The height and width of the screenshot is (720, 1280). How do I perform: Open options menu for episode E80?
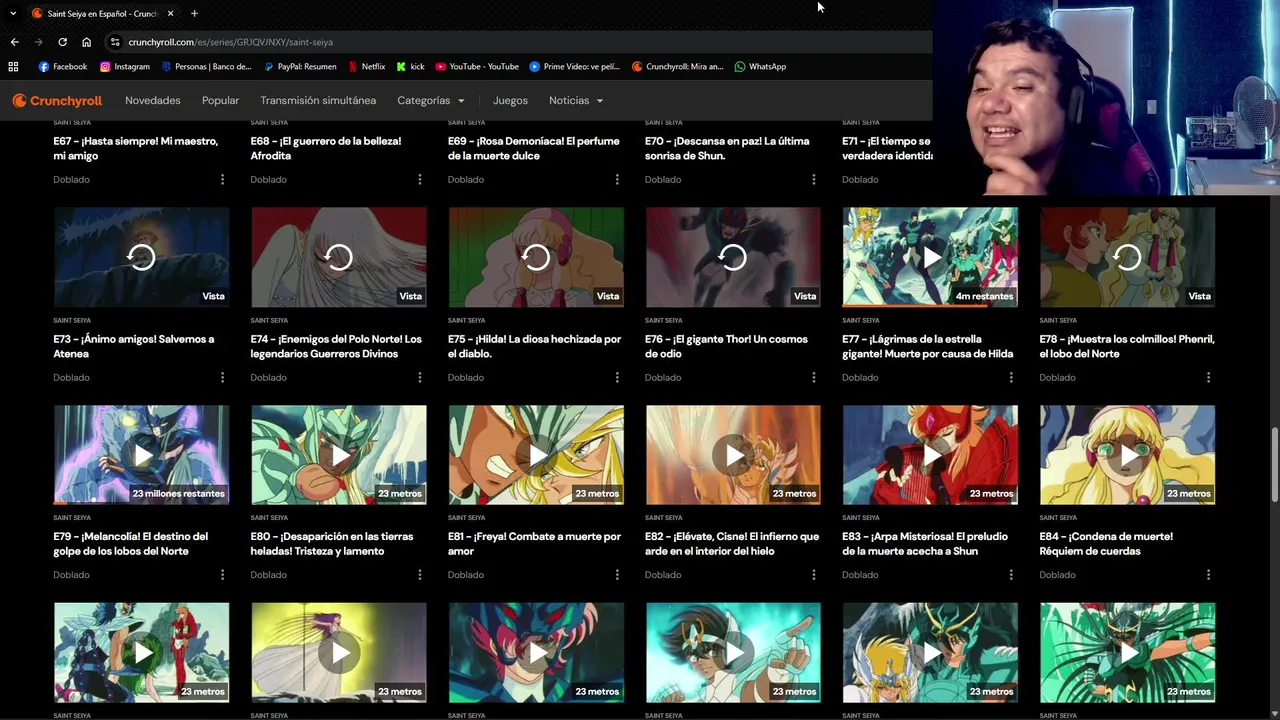[419, 574]
